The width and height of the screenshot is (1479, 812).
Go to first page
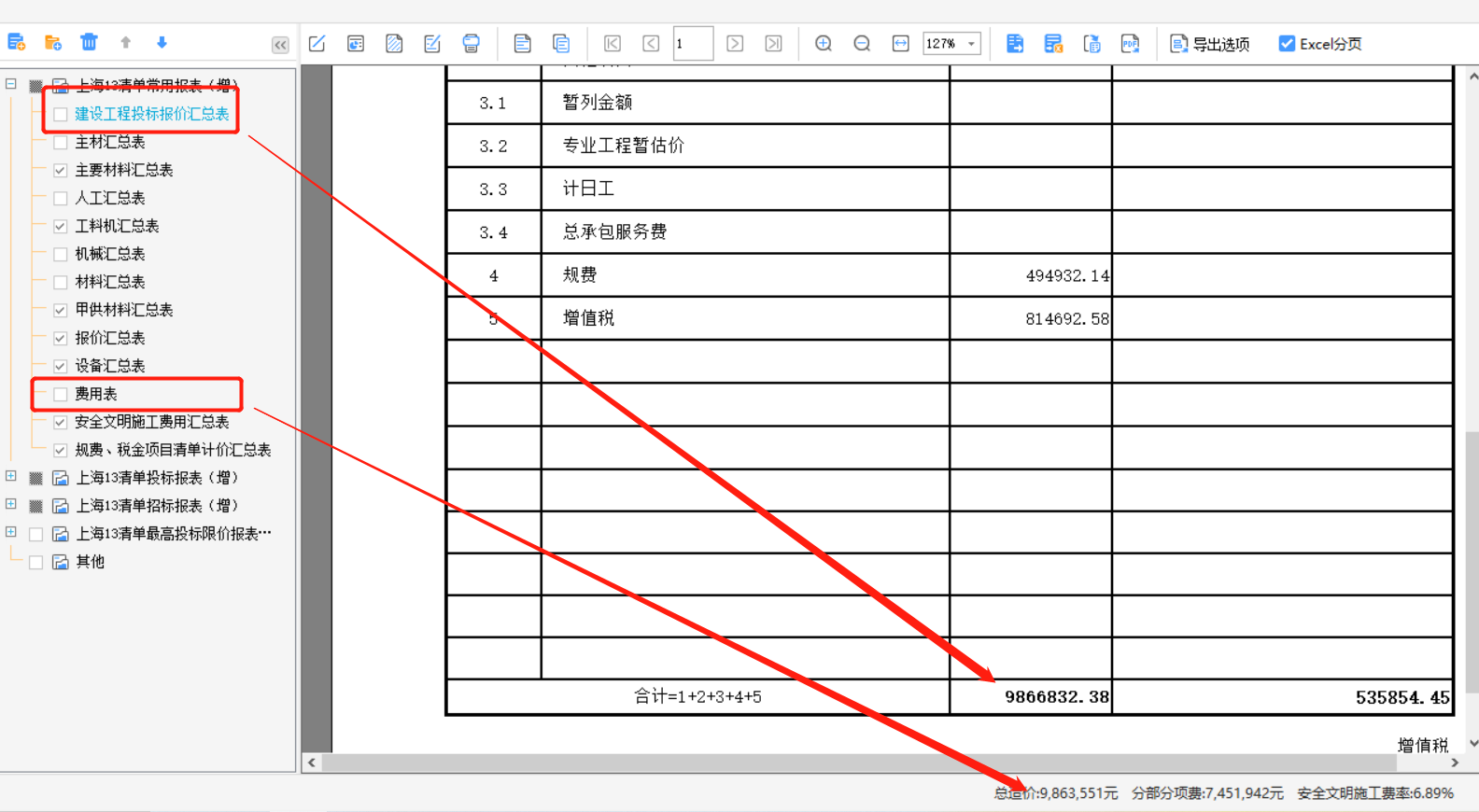coord(613,43)
